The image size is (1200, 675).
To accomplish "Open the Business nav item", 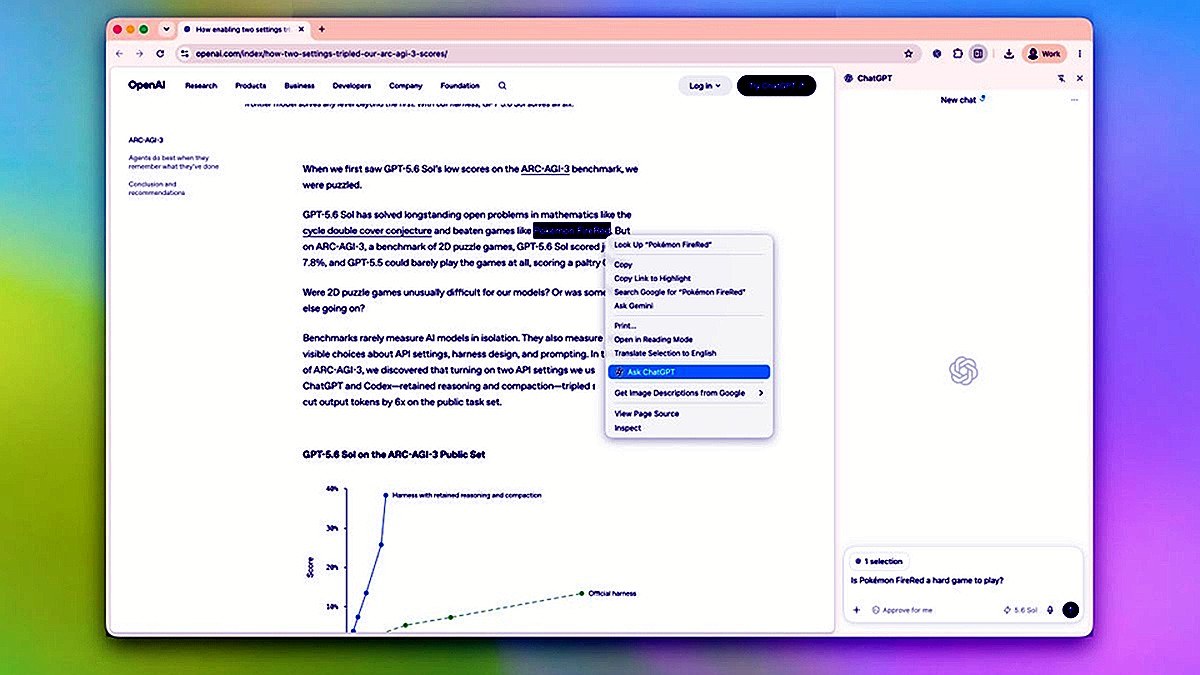I will pos(299,86).
